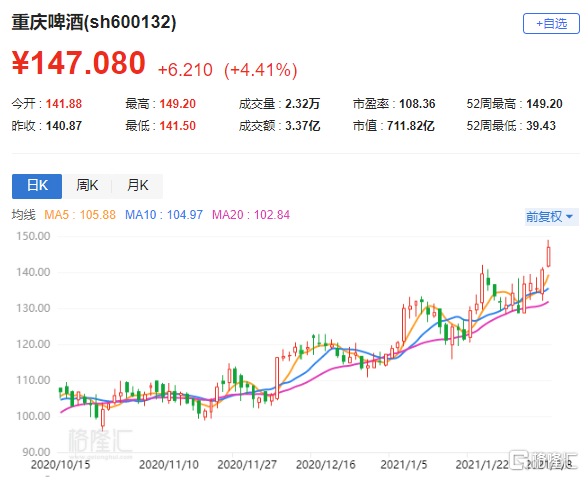Click the 140.00 y-axis label

pos(33,273)
